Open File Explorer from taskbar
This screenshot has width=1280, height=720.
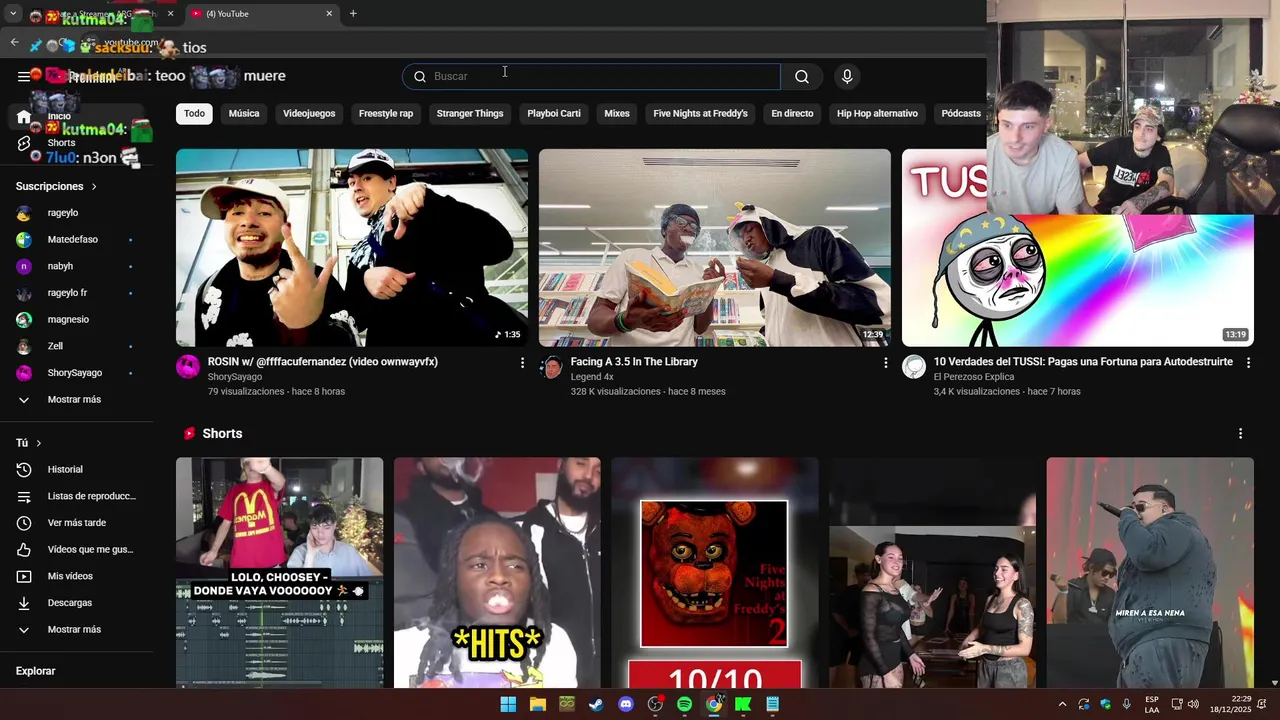coord(538,705)
